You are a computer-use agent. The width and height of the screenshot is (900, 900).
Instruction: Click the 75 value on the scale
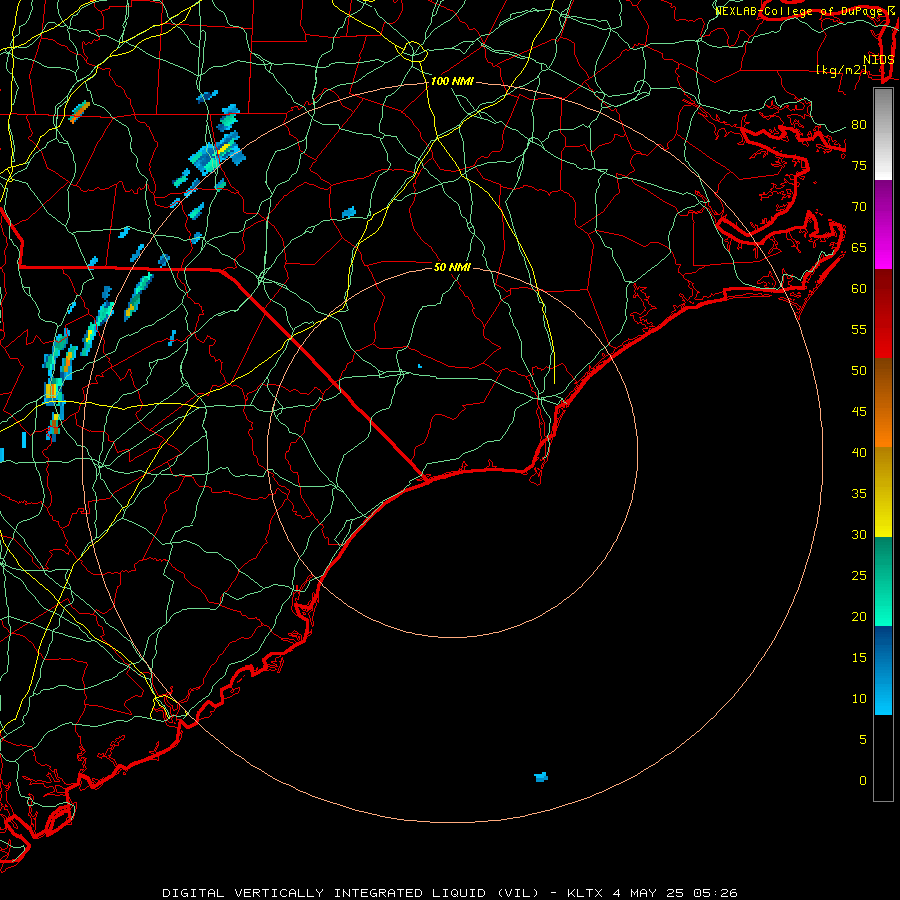(859, 165)
